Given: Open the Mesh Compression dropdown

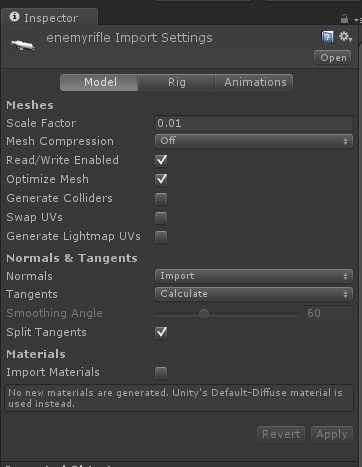Looking at the screenshot, I should pyautogui.click(x=253, y=141).
